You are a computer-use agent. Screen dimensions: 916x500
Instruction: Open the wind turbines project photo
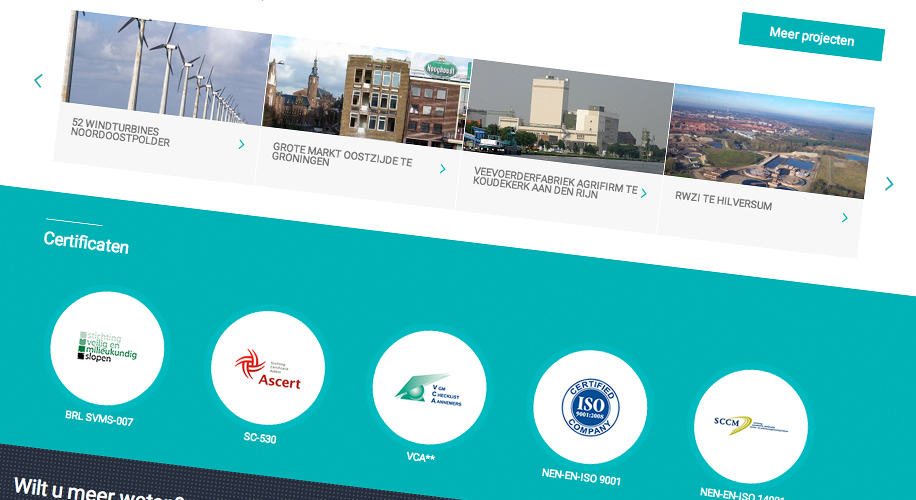click(167, 68)
